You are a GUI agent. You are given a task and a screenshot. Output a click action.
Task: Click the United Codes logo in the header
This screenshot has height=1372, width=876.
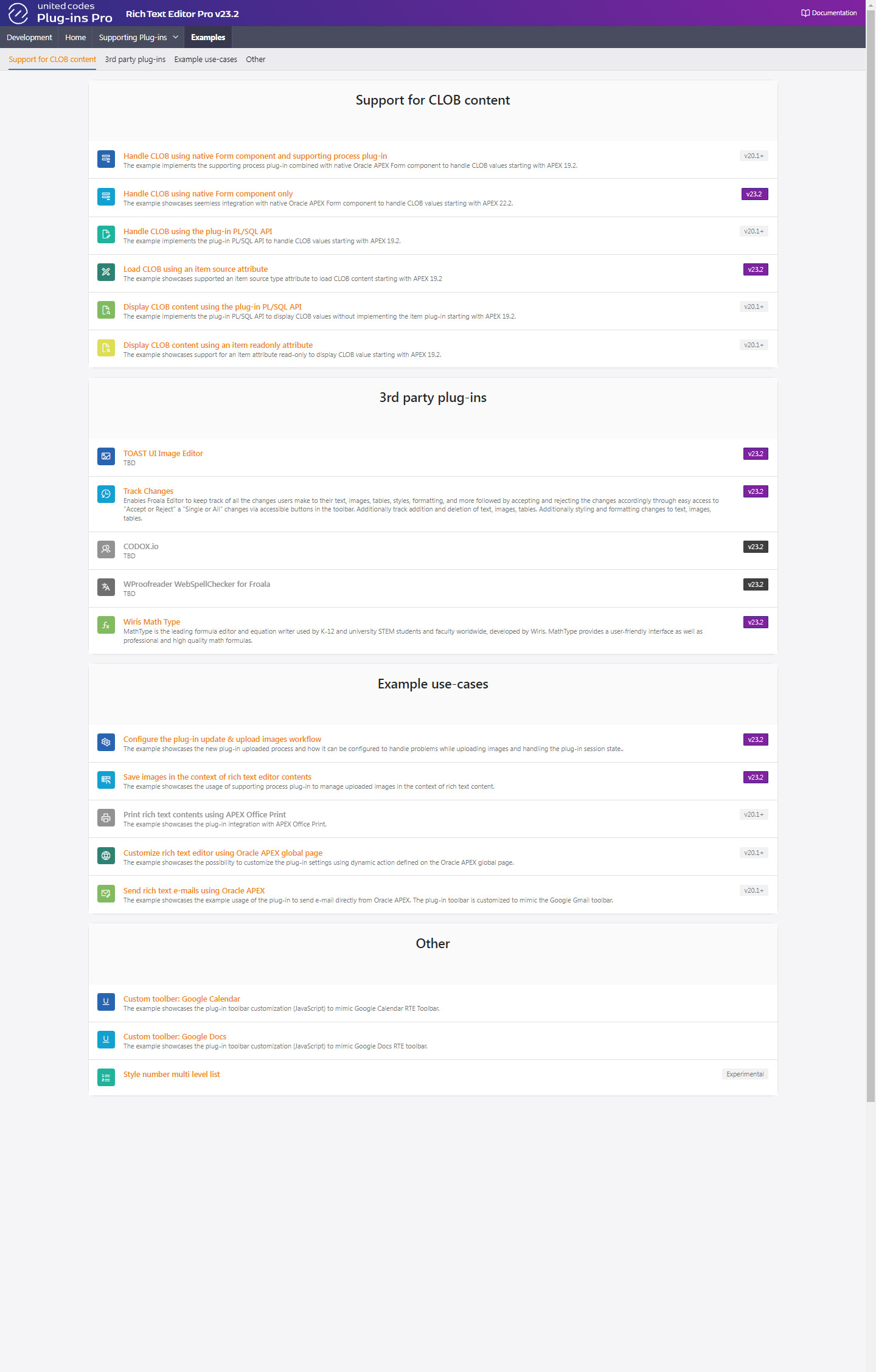(x=60, y=13)
